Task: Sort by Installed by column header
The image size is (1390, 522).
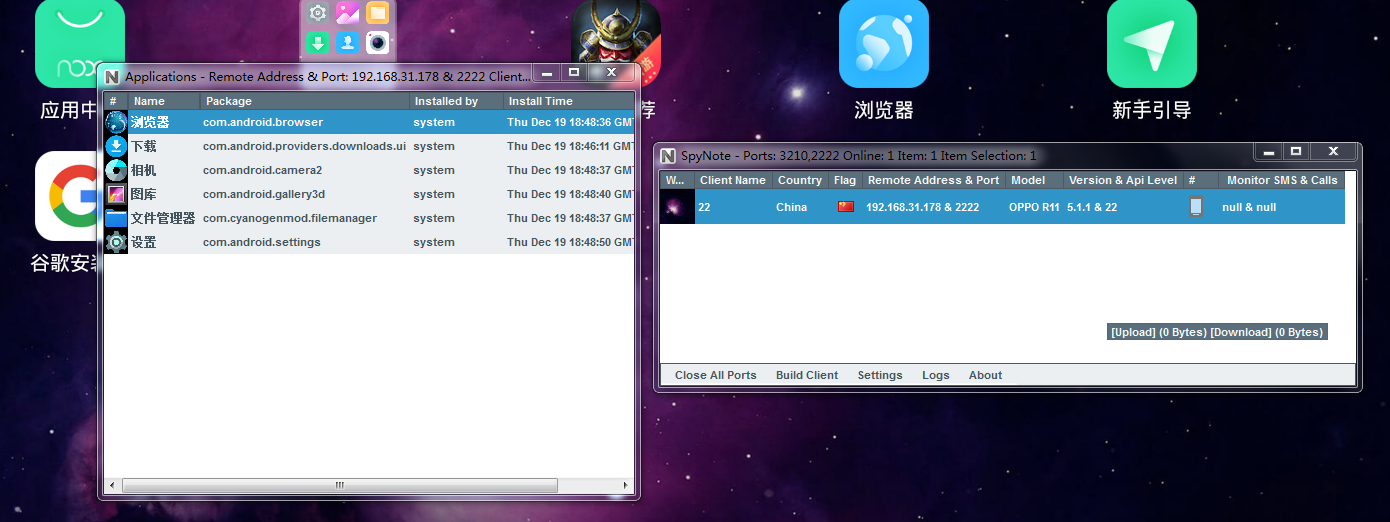Action: 456,101
